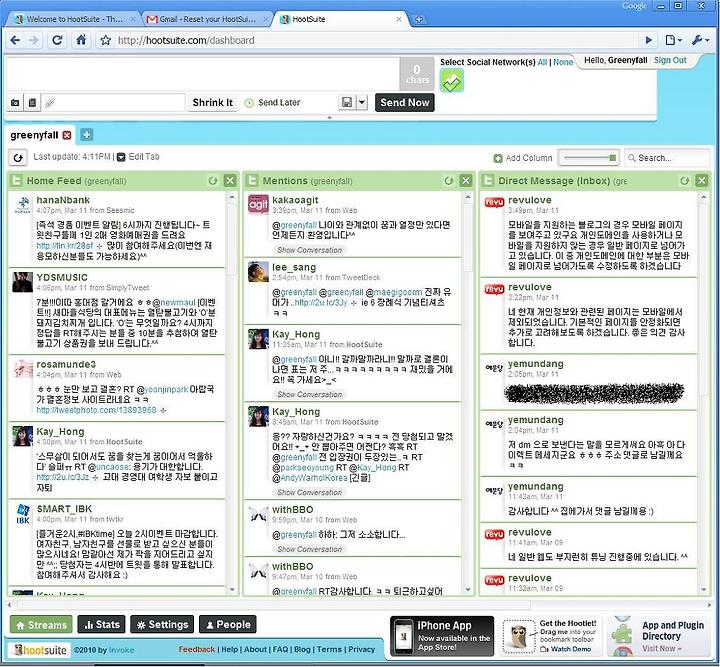This screenshot has height=667, width=720.
Task: Toggle the greenyfall social network avatar
Action: point(452,80)
